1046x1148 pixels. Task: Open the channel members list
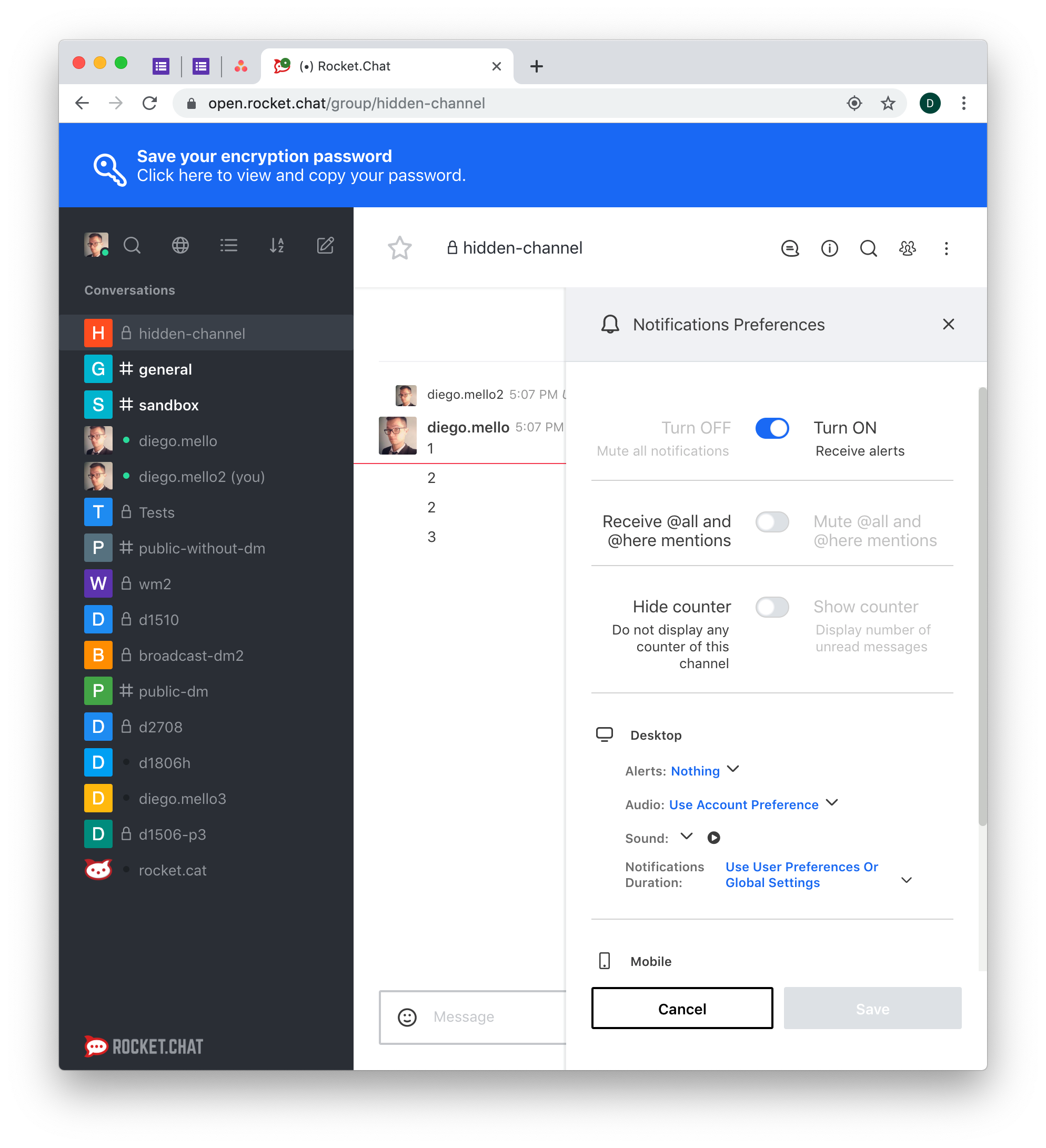click(908, 248)
